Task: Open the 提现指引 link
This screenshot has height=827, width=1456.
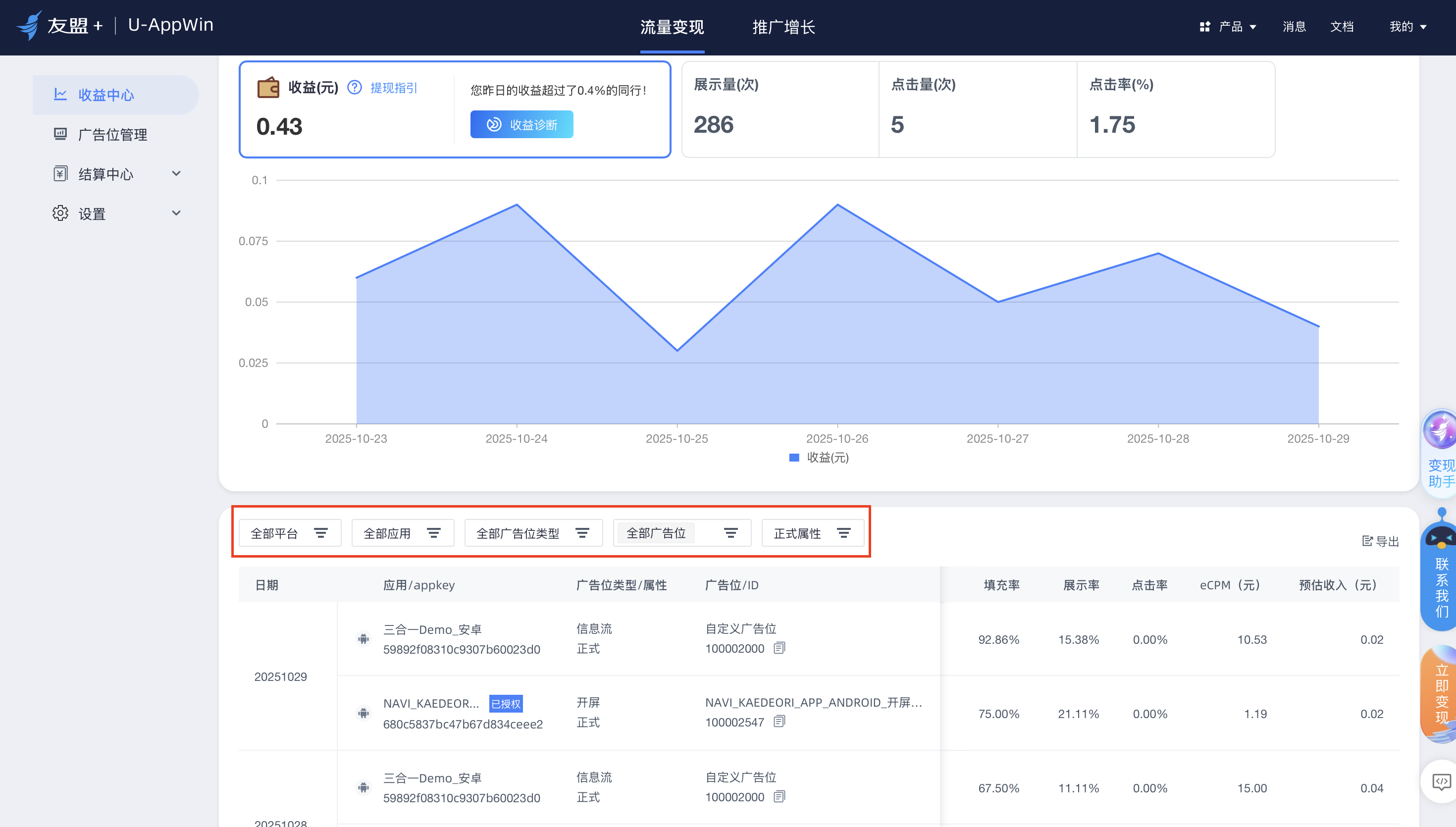Action: pos(394,88)
